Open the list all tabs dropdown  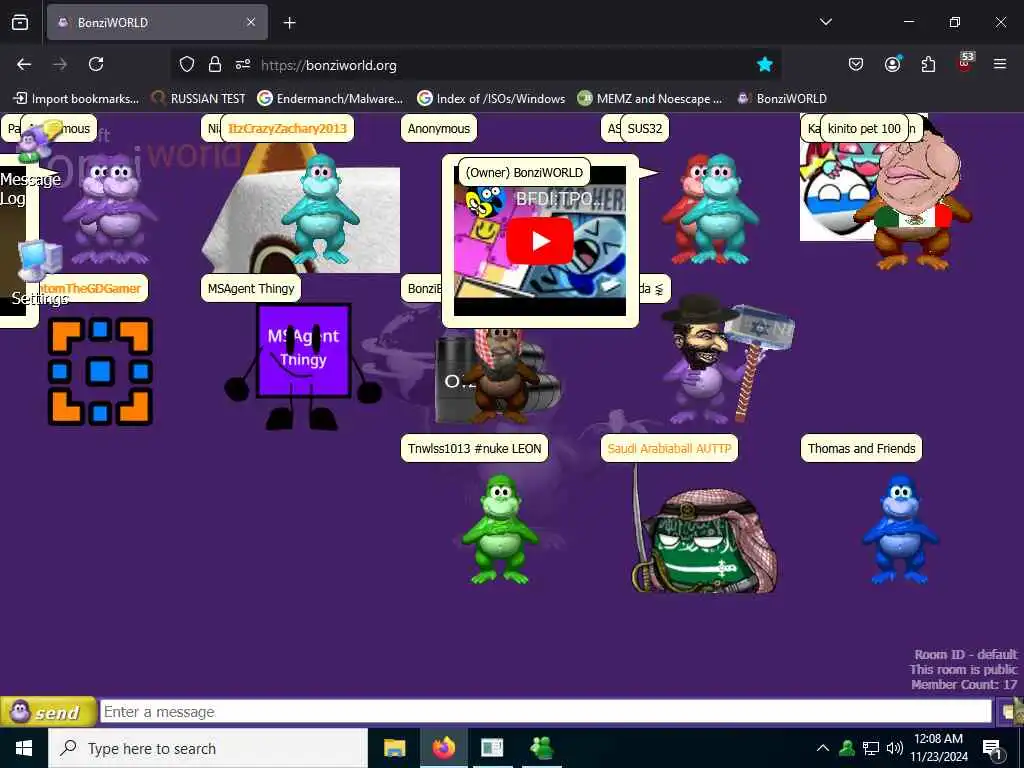(x=826, y=22)
